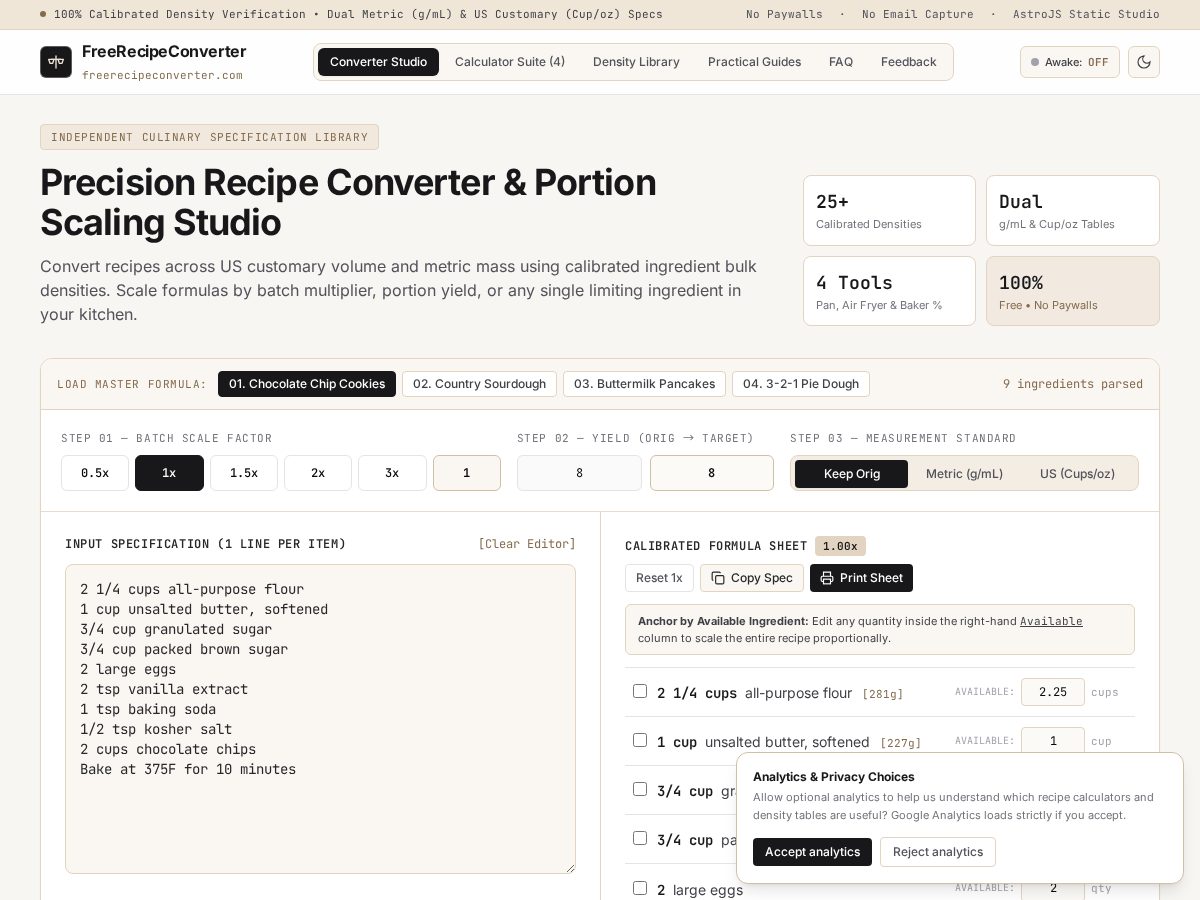This screenshot has width=1200, height=900.
Task: Click Print Sheet button
Action: click(861, 578)
